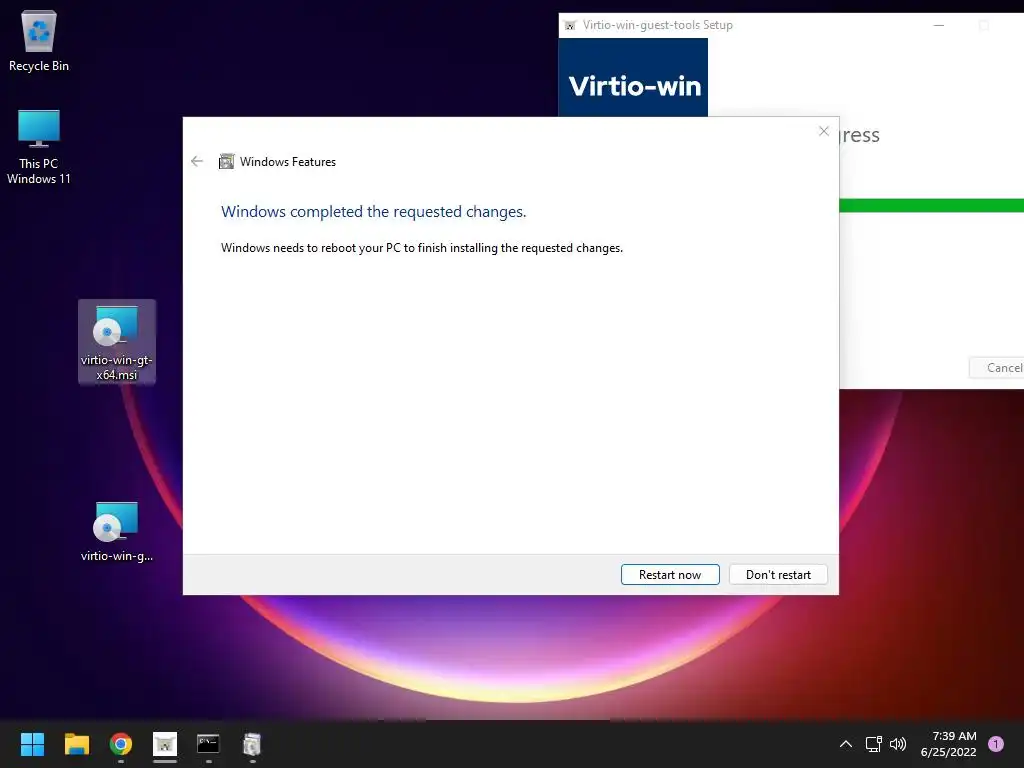1024x768 pixels.
Task: Select virtio-win-gt-x64.msi desktop file
Action: coord(116,341)
